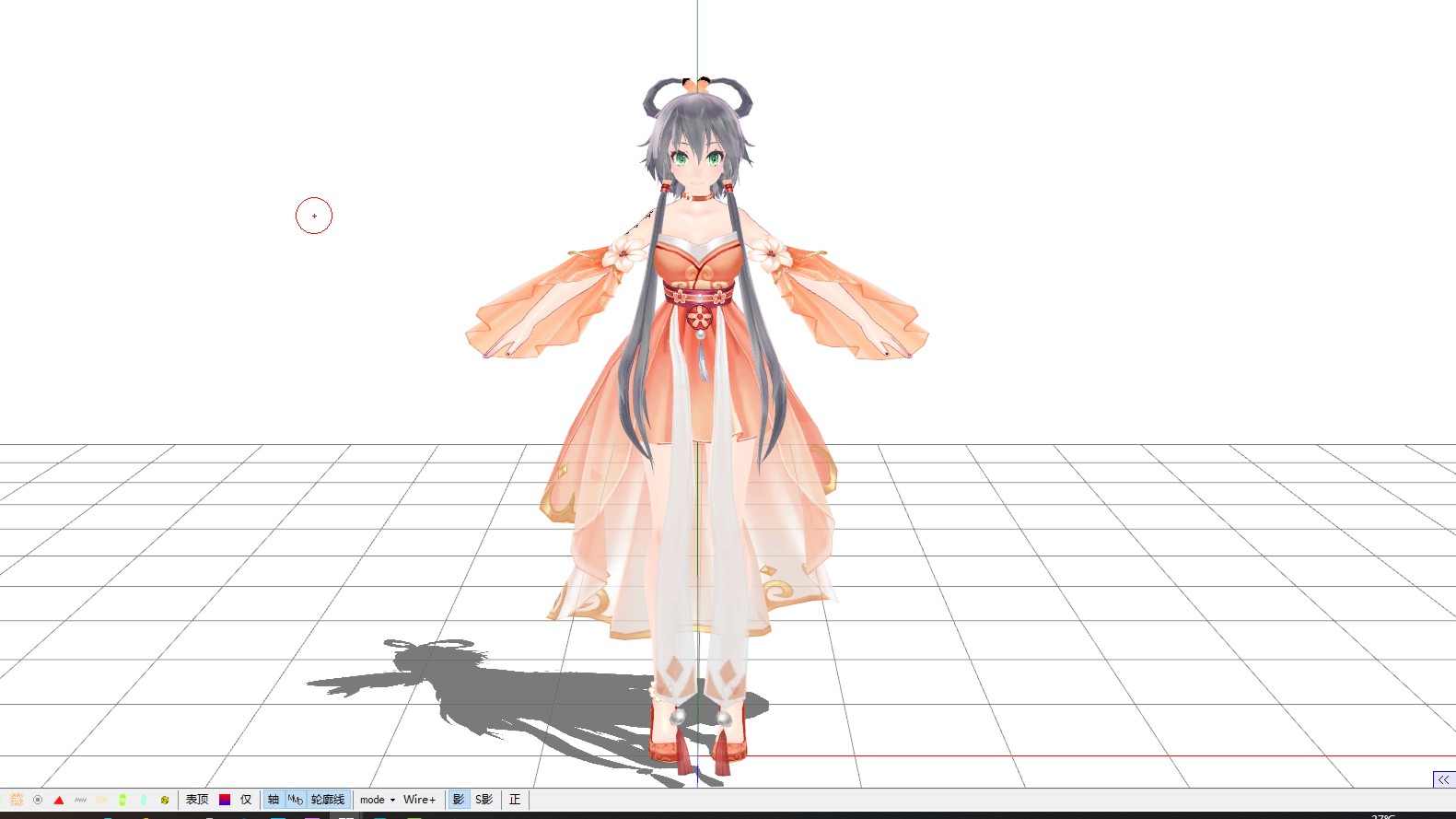Toggle the 轴 axis display
The height and width of the screenshot is (819, 1456).
[274, 800]
